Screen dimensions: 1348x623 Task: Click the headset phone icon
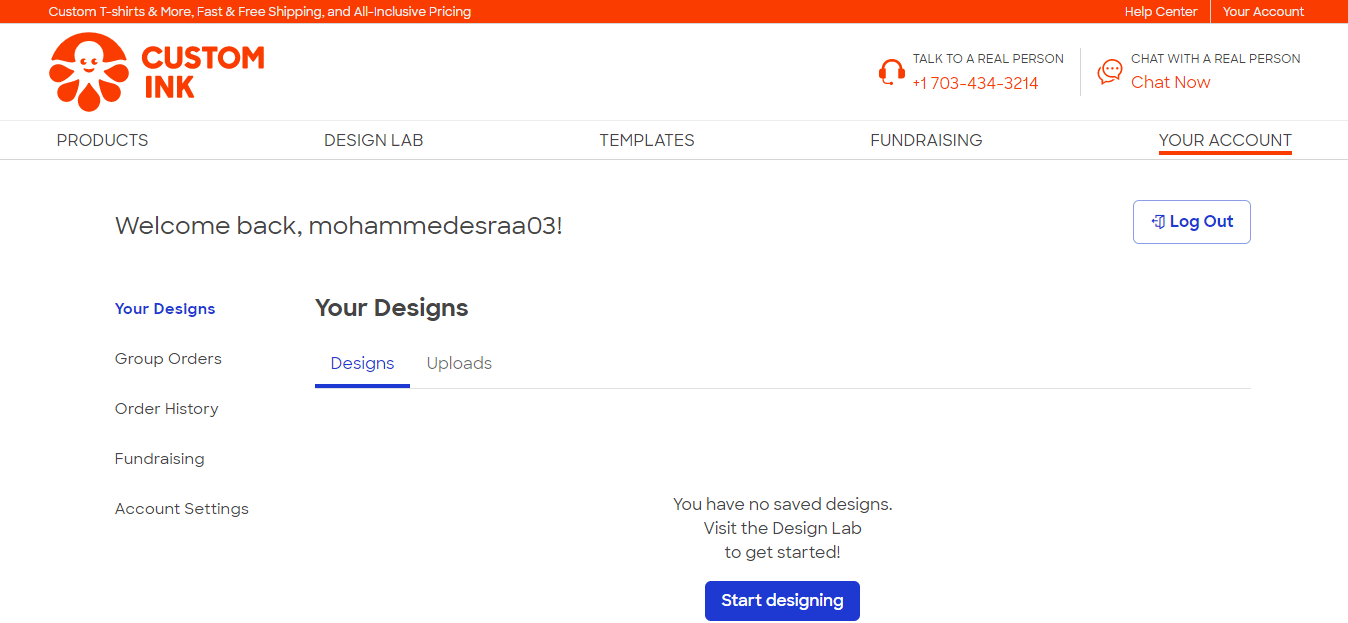(892, 72)
